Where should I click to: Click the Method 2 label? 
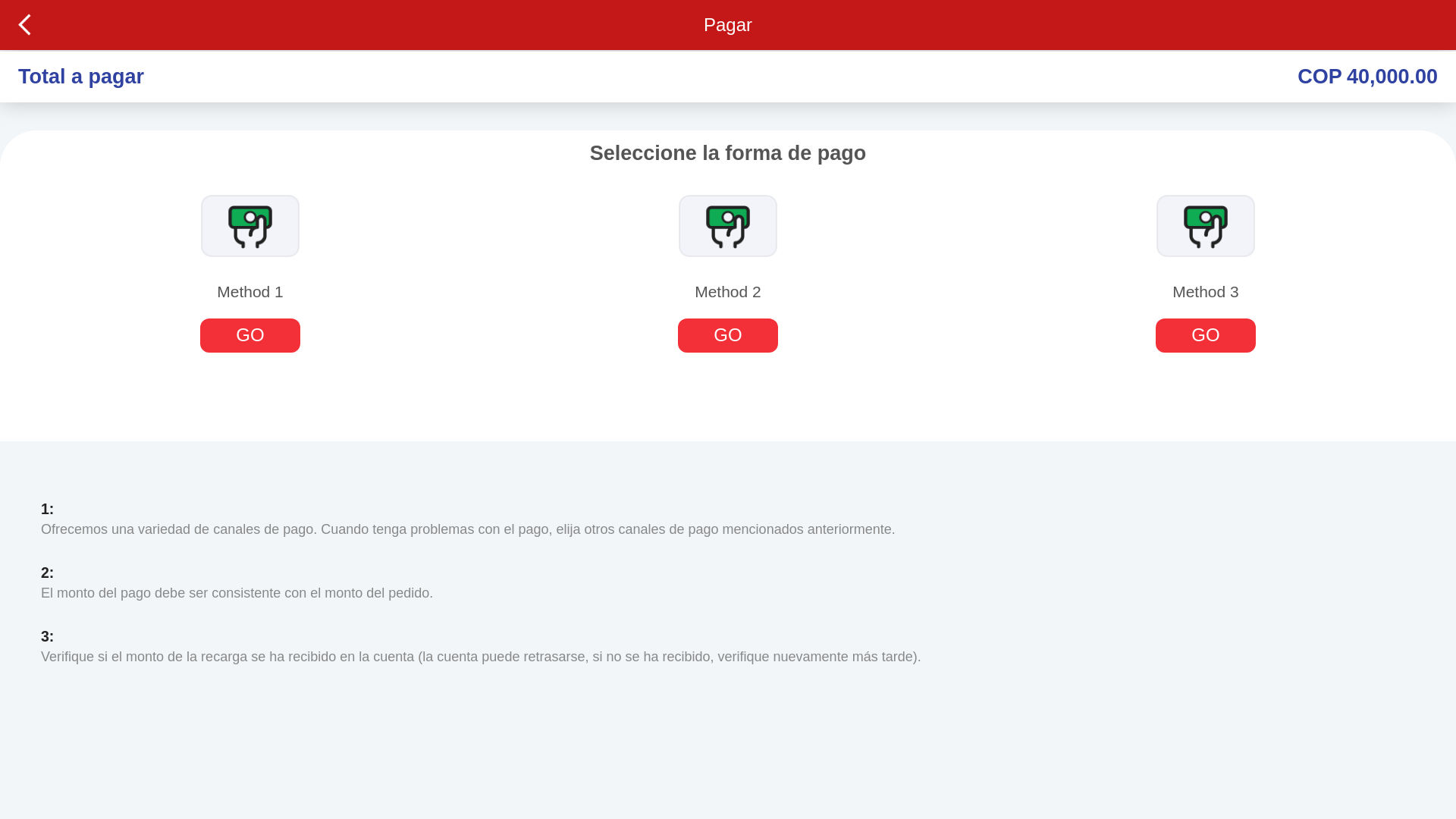point(728,292)
